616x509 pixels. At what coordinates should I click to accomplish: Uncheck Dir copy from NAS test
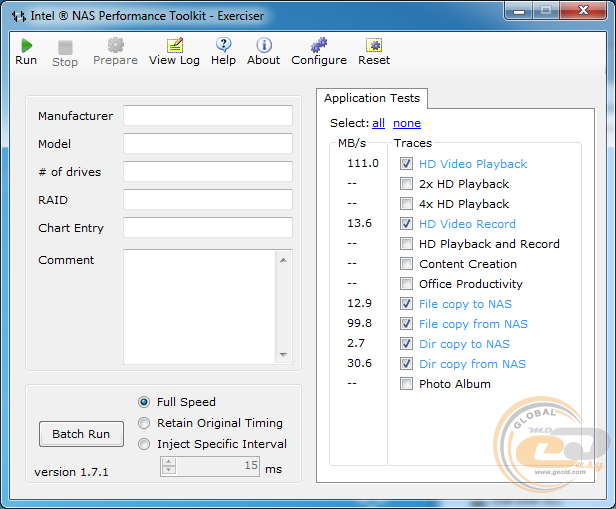tap(406, 364)
